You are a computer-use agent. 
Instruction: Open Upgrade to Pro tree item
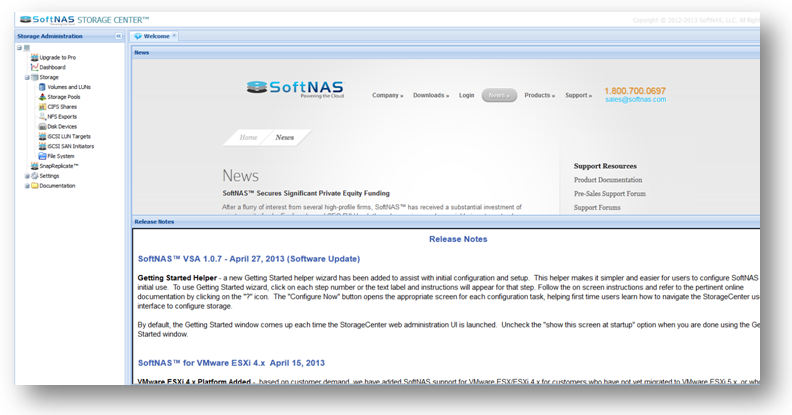click(58, 58)
